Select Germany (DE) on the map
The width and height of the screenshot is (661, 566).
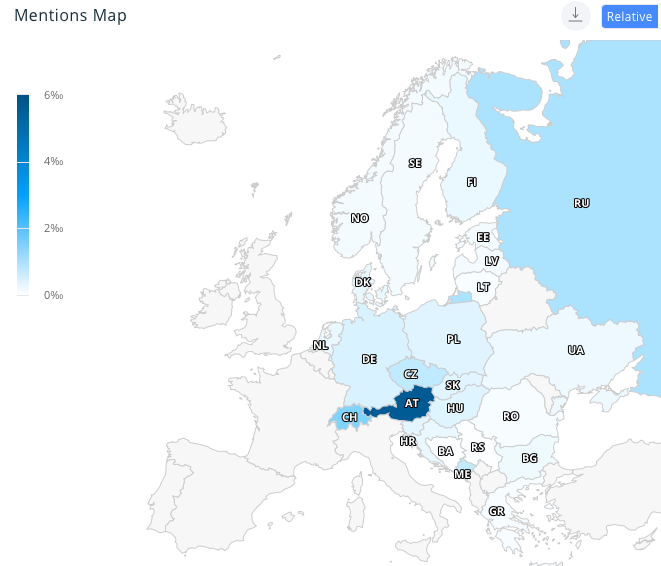tap(369, 358)
